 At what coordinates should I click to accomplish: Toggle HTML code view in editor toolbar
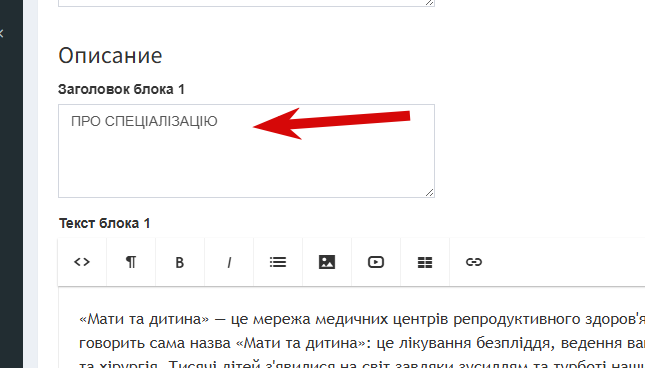point(82,262)
